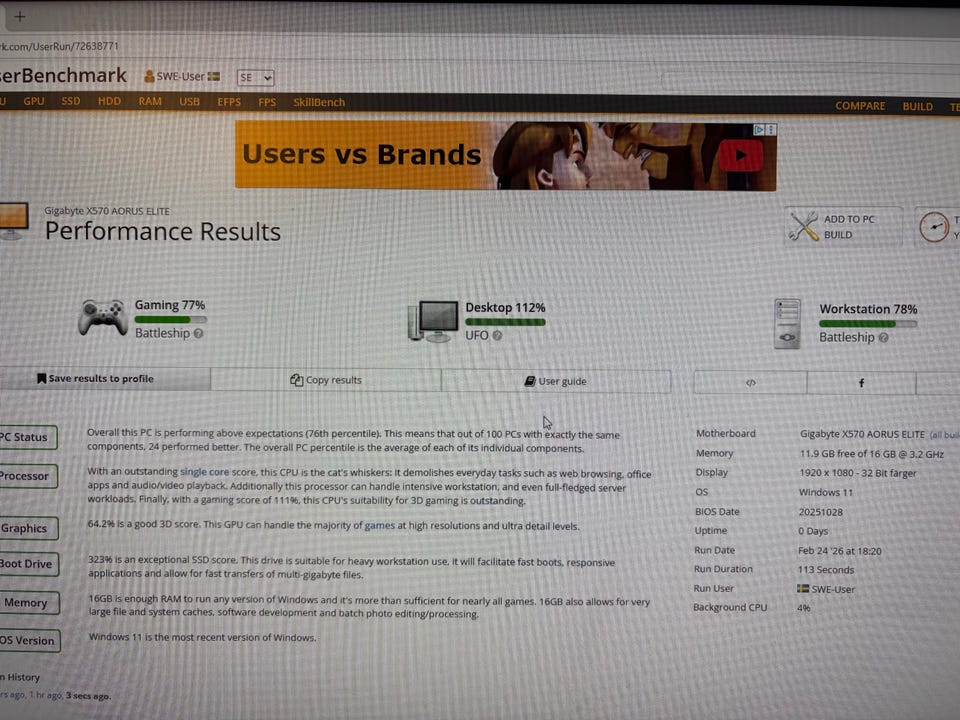Viewport: 960px width, 720px height.
Task: Click help icon next to Workstation Battleship
Action: (x=883, y=337)
